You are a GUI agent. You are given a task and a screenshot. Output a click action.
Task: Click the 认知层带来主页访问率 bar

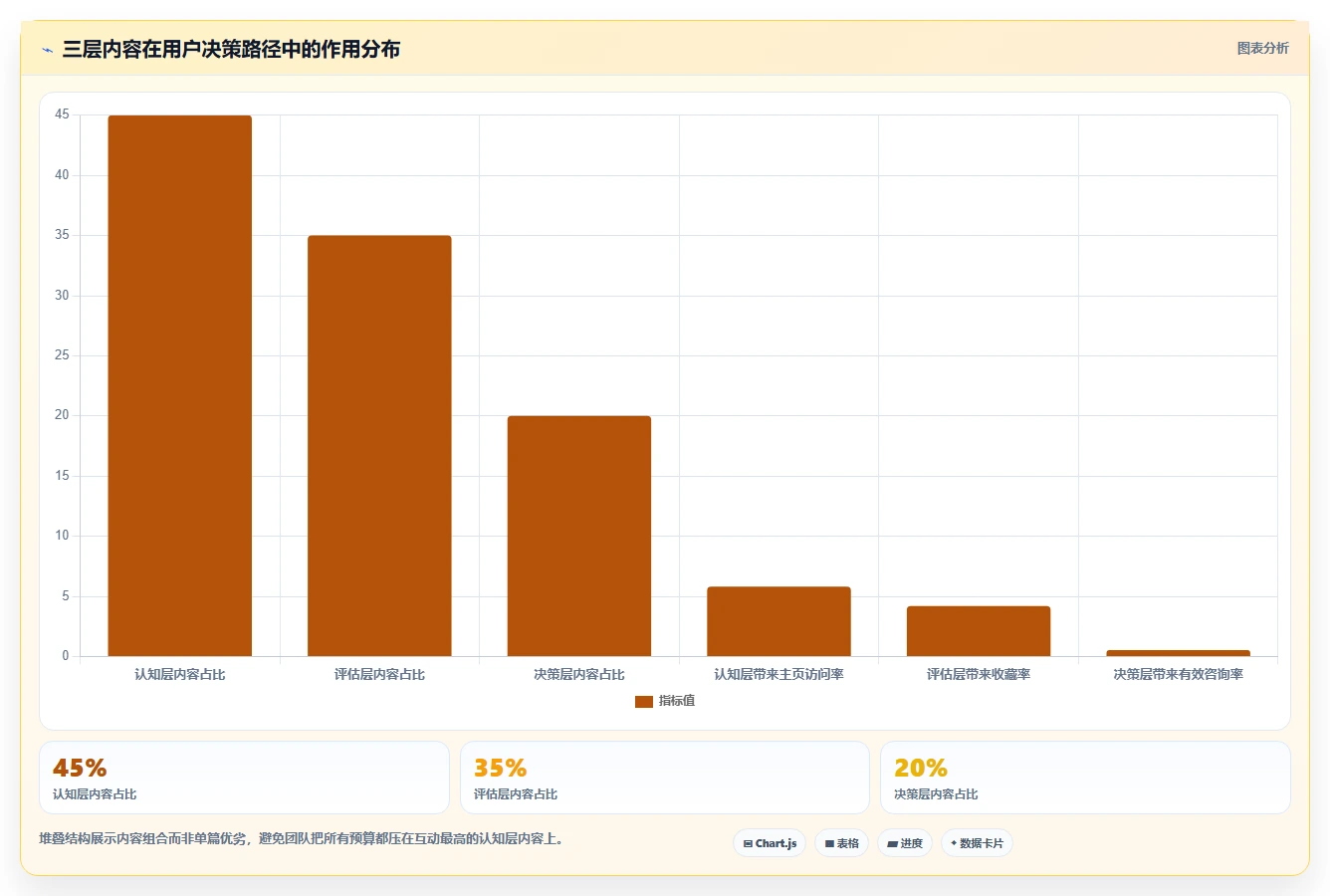point(778,621)
